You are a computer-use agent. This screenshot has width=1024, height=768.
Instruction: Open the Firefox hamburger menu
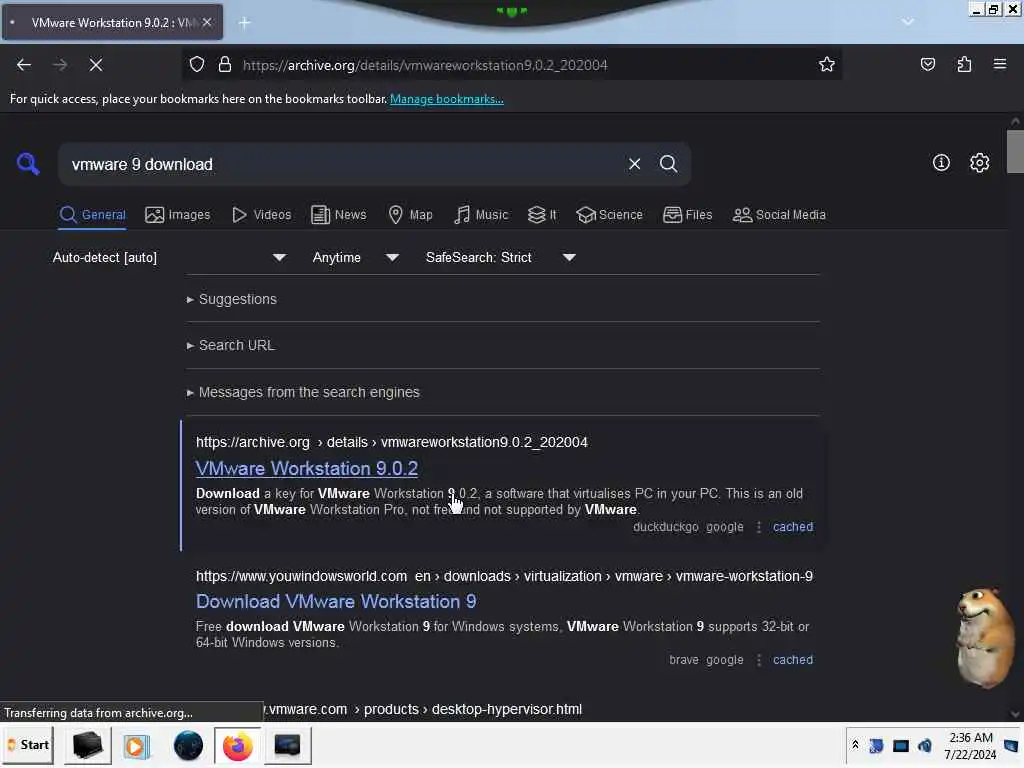pos(999,64)
